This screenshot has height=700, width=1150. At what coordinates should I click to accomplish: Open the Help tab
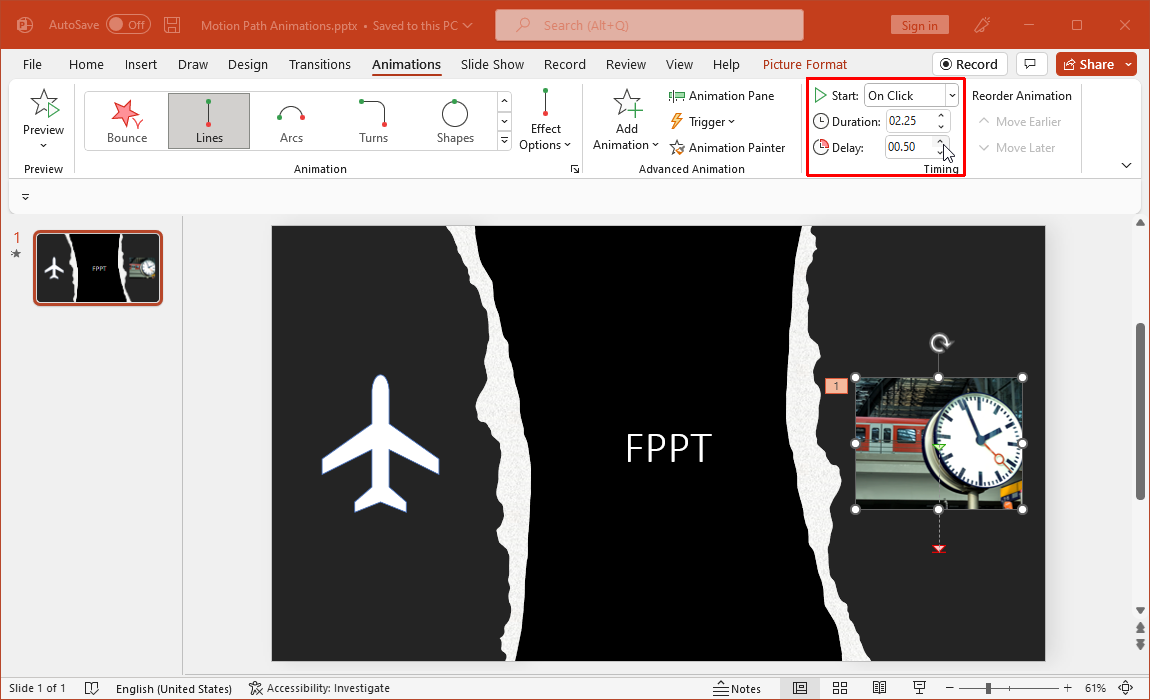(726, 65)
